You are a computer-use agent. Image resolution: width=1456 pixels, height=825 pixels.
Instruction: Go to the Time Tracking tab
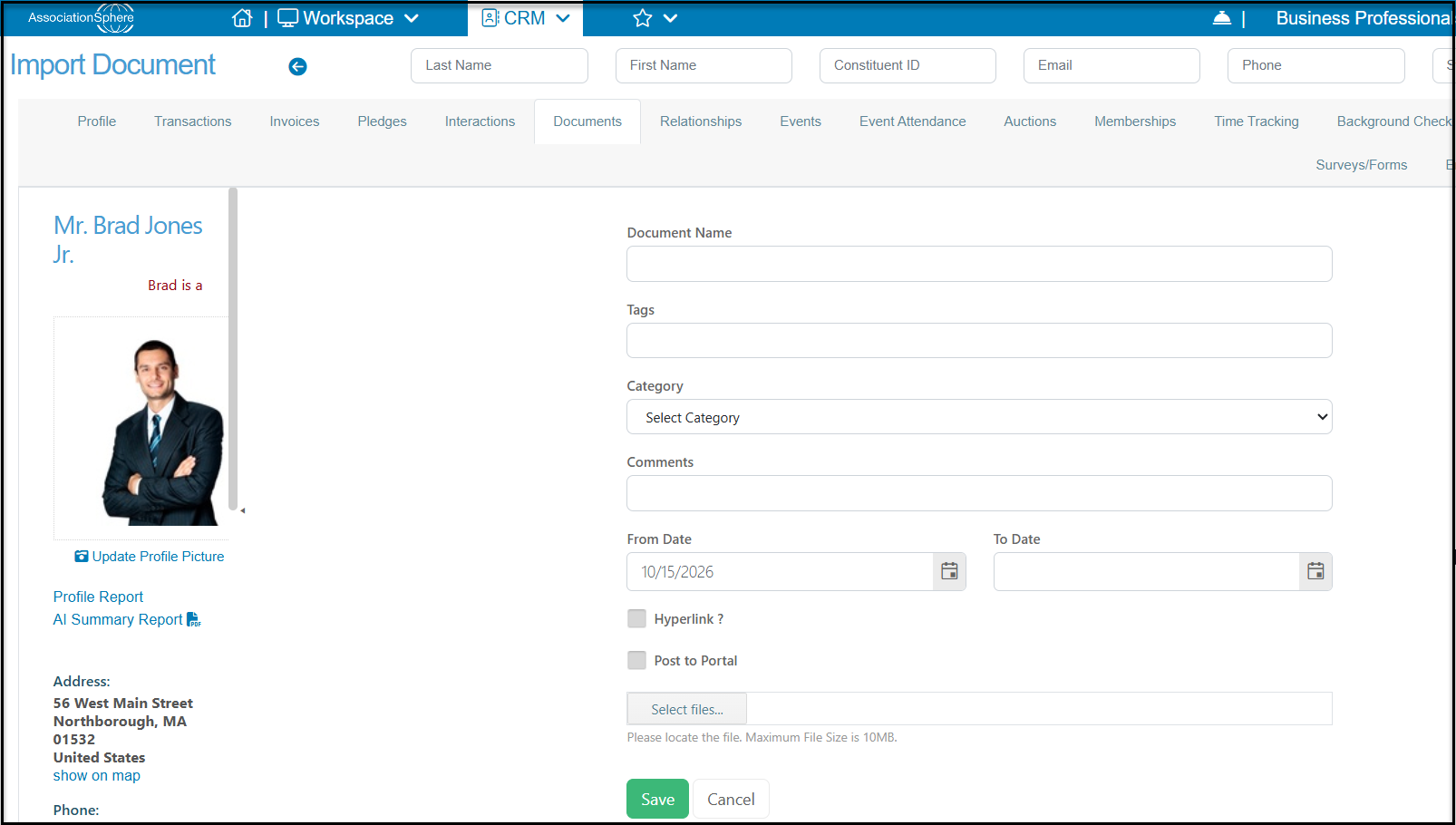[x=1257, y=121]
